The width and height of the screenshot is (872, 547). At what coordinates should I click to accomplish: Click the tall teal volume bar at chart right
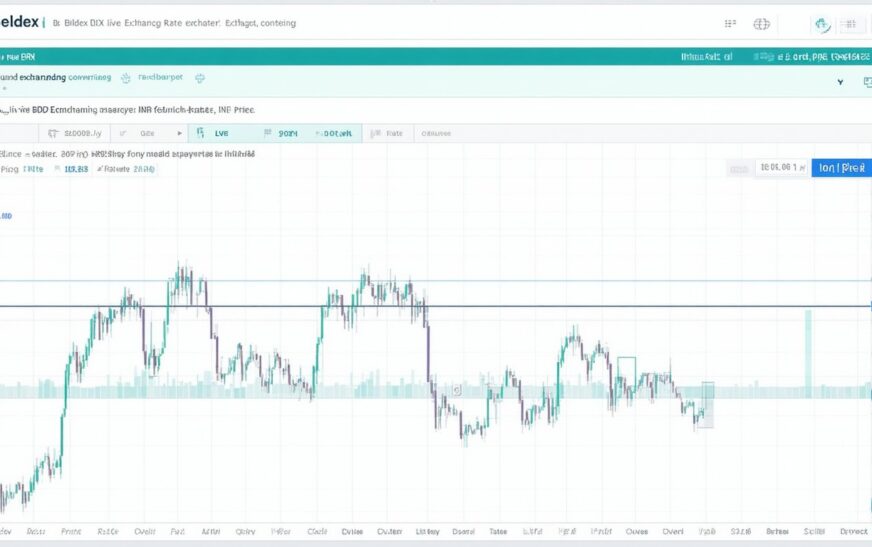[x=808, y=352]
